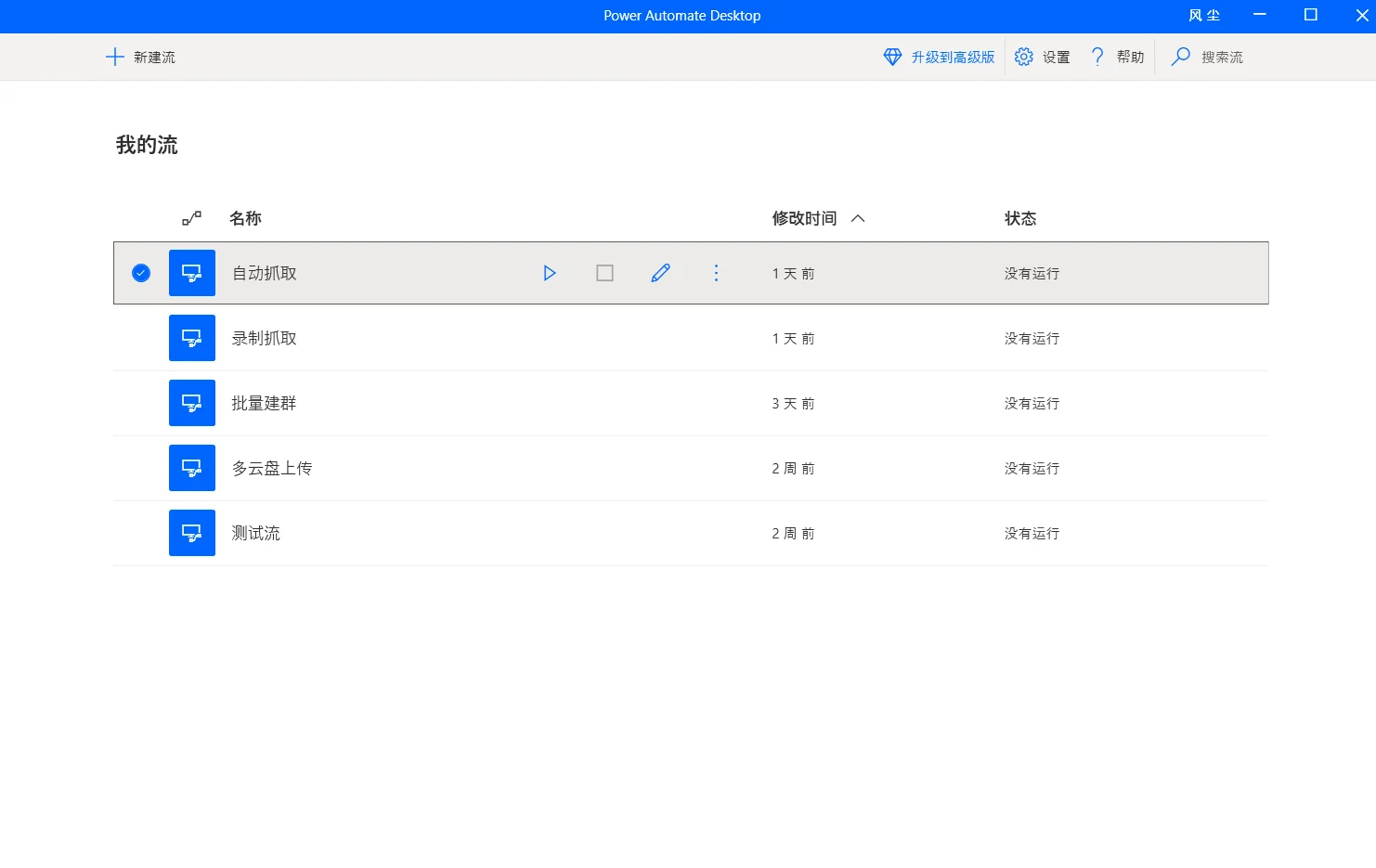Viewport: 1376px width, 868px height.
Task: Edit the 自动抓取 flow with pencil icon
Action: coord(660,273)
